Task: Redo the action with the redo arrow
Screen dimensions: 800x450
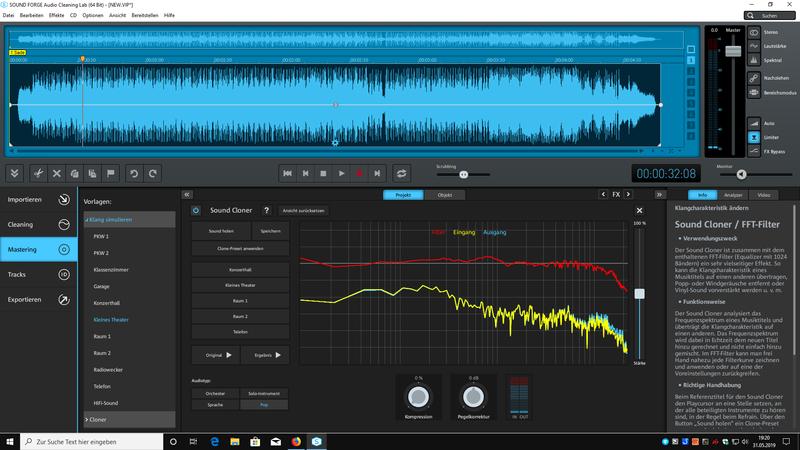Action: click(x=153, y=173)
